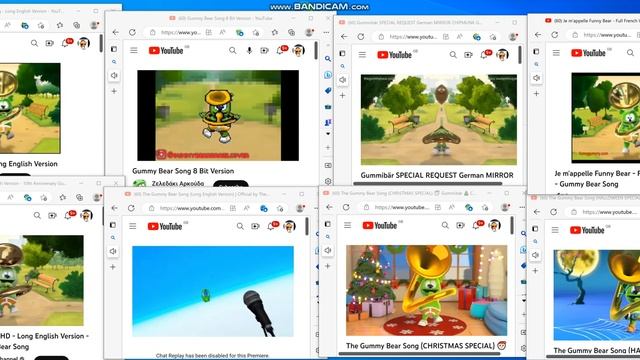The height and width of the screenshot is (360, 640).
Task: Open hamburger menu in microphone video window
Action: coord(133,226)
